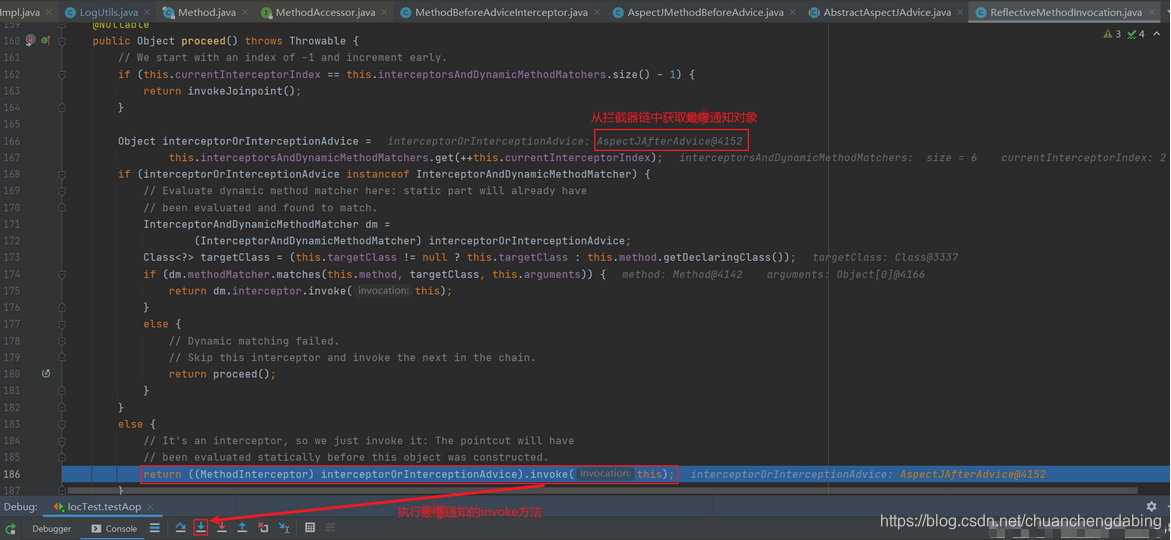Click the Run to Cursor icon
Viewport: 1171px width, 540px height.
pos(284,528)
